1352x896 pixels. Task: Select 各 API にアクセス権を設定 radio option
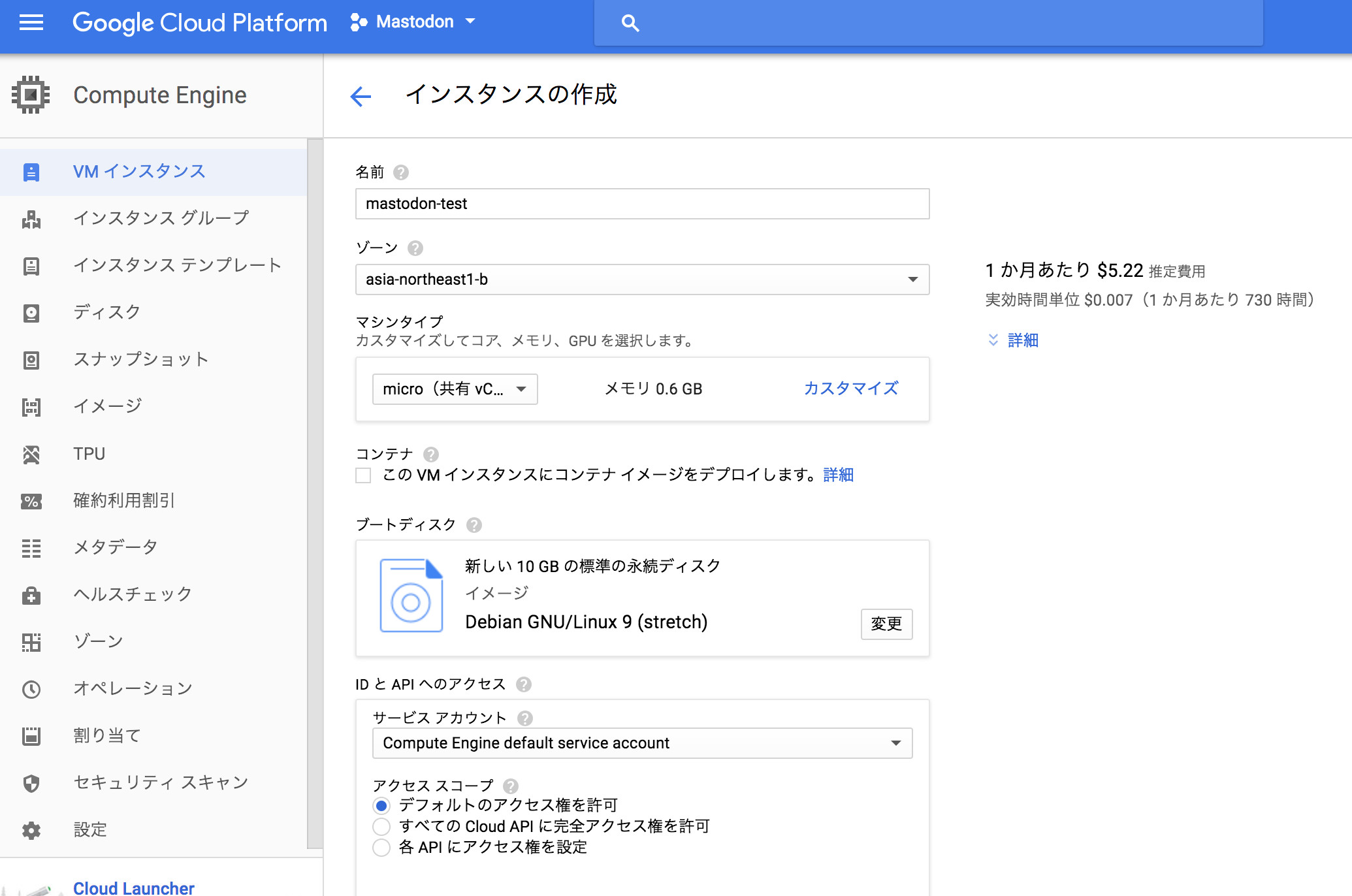tap(381, 848)
